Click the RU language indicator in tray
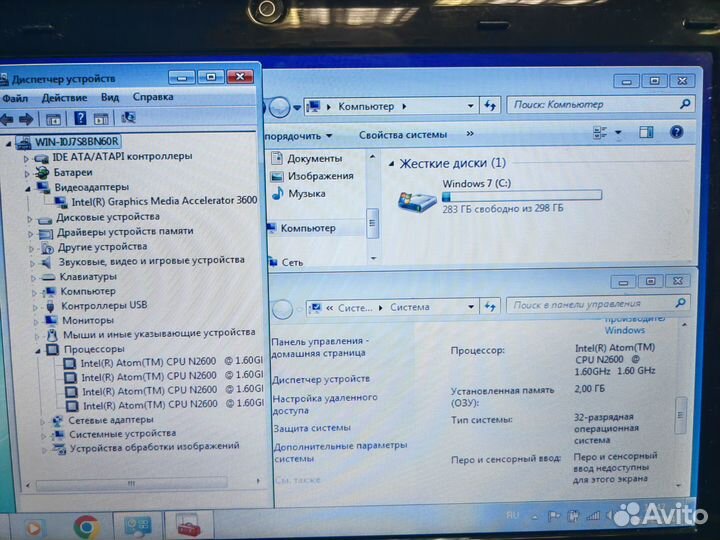Image resolution: width=720 pixels, height=540 pixels. pyautogui.click(x=512, y=515)
